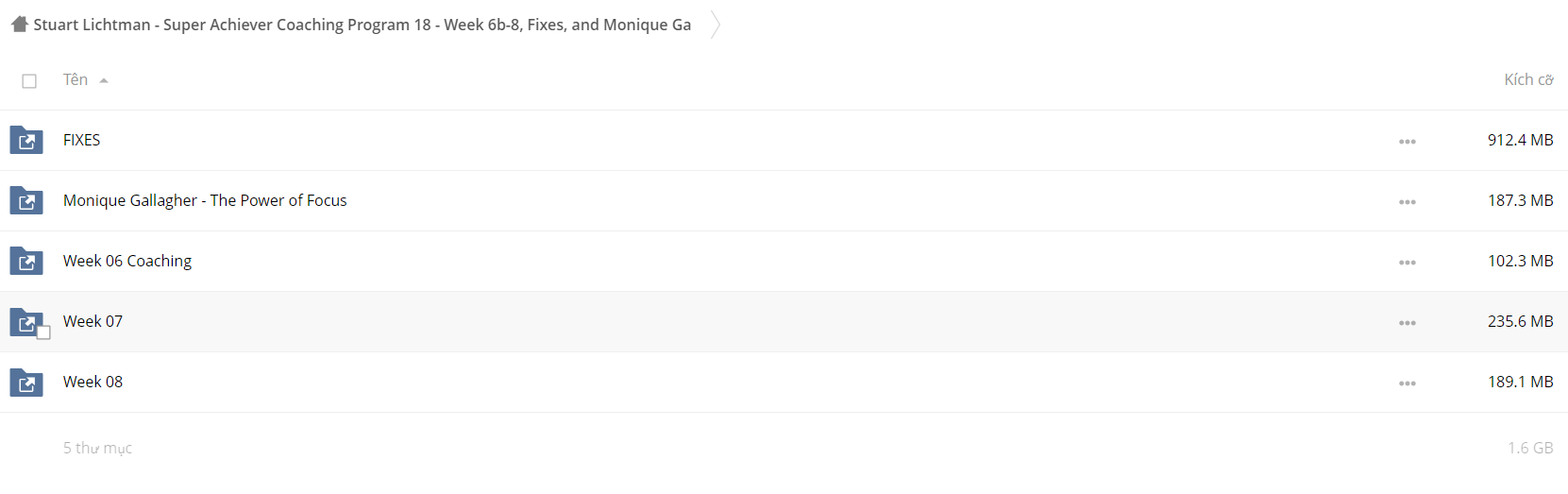Toggle the ascending sort arrow beside Tên
The width and height of the screenshot is (1568, 494).
coord(104,81)
